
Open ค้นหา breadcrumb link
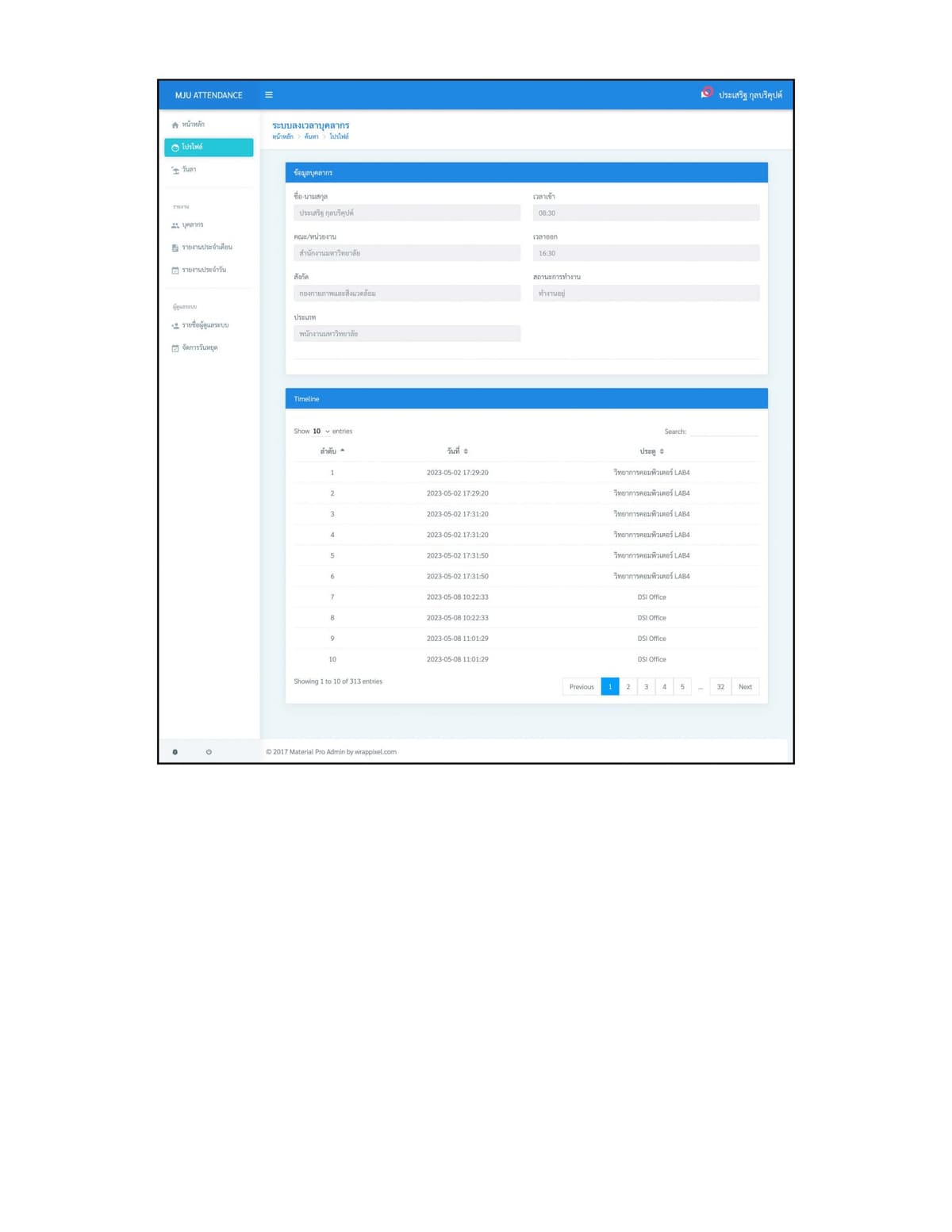click(311, 136)
